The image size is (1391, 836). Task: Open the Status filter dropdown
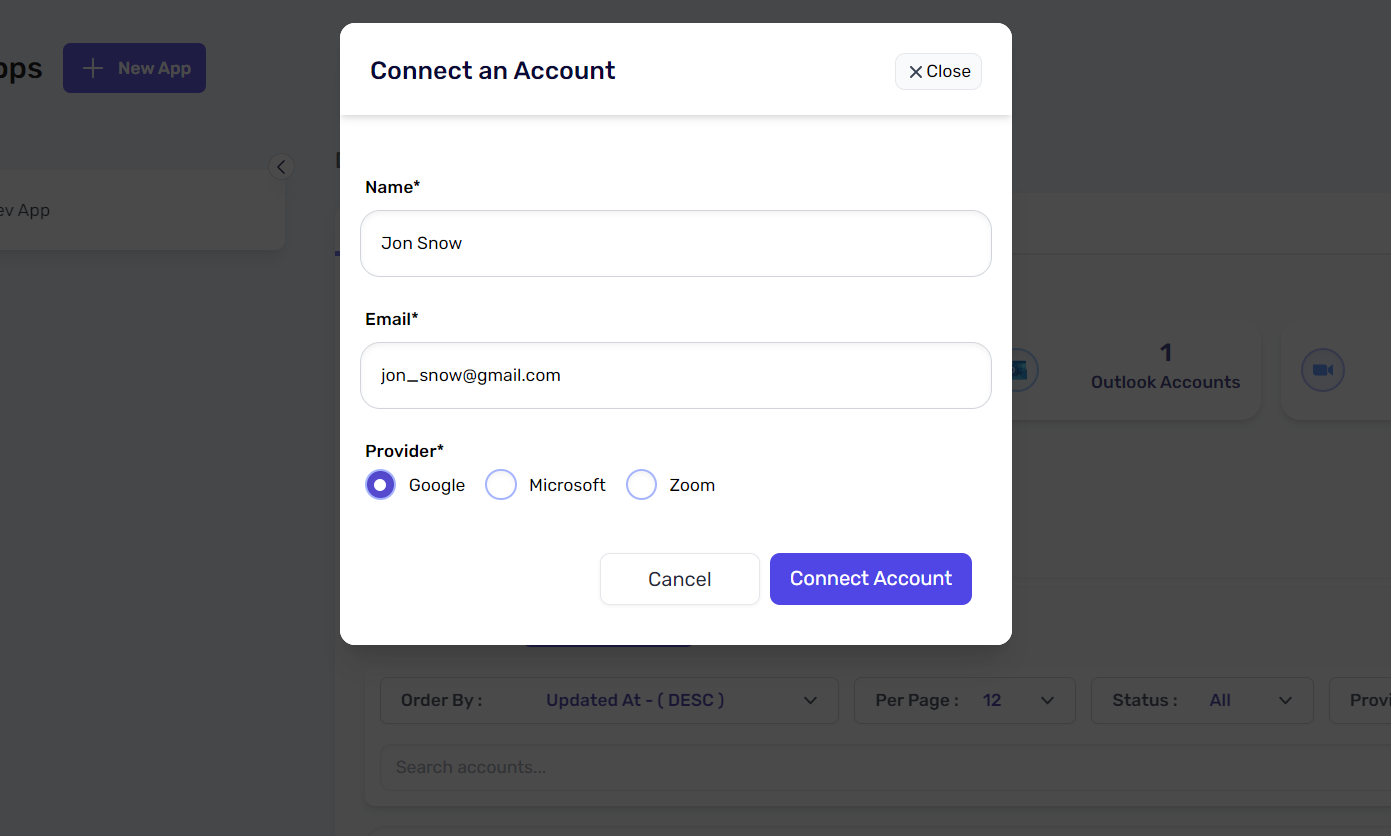coord(1201,700)
